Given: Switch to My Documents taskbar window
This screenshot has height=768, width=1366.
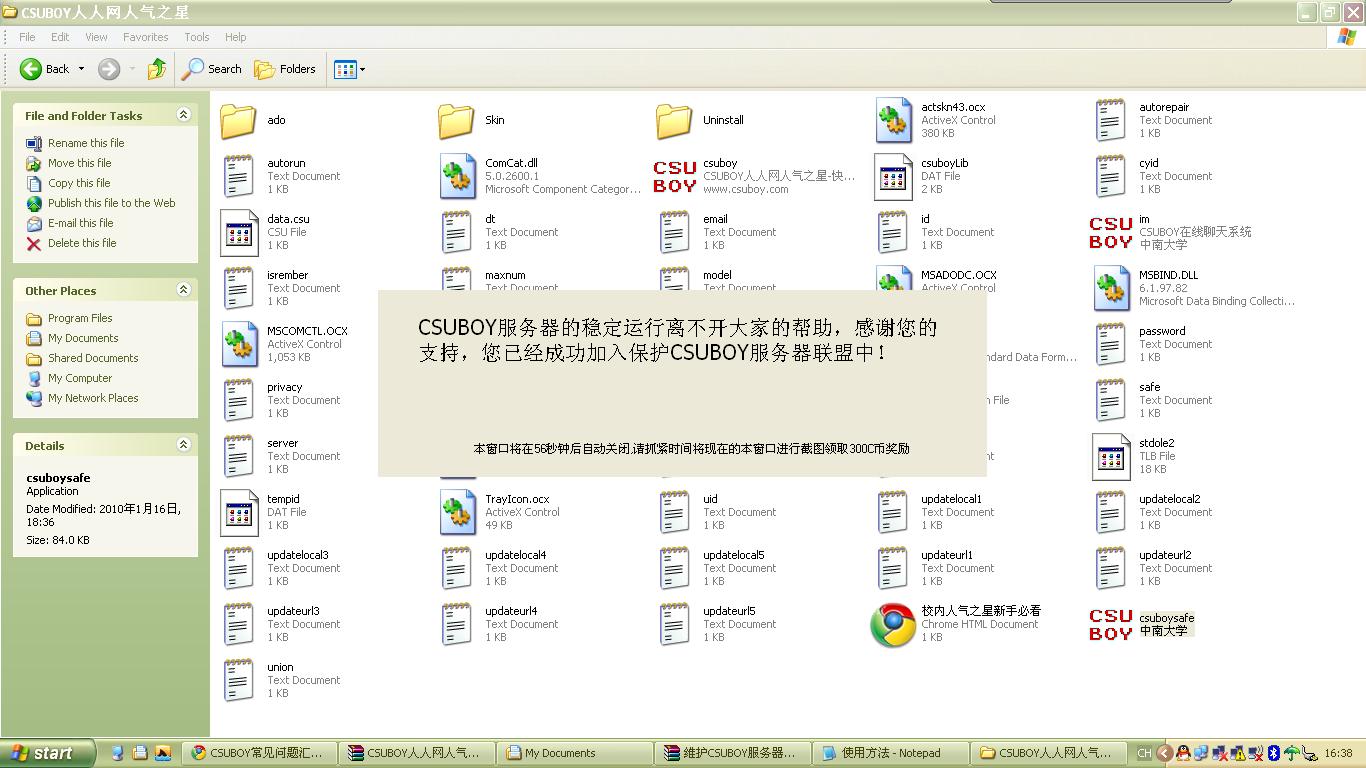Looking at the screenshot, I should click(x=576, y=753).
